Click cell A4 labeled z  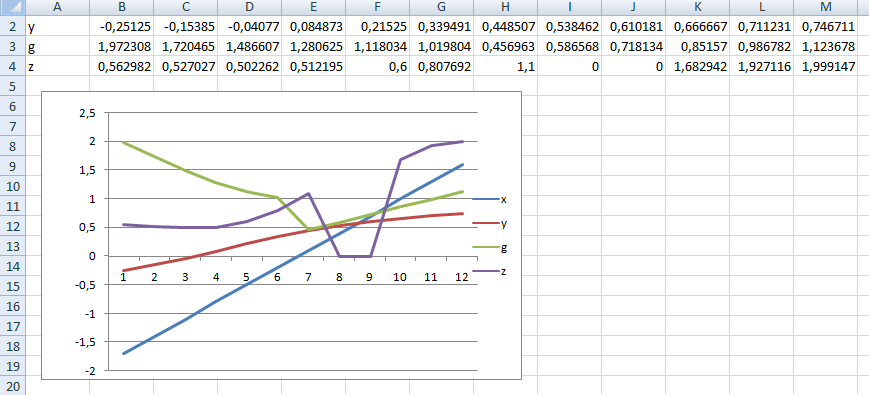click(58, 66)
